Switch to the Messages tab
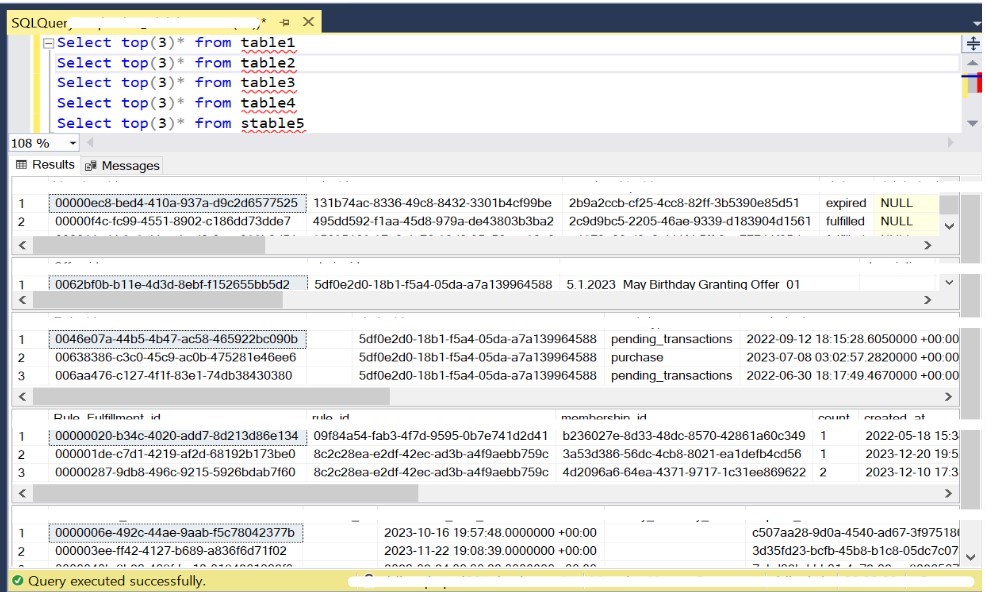The width and height of the screenshot is (986, 592). point(123,166)
